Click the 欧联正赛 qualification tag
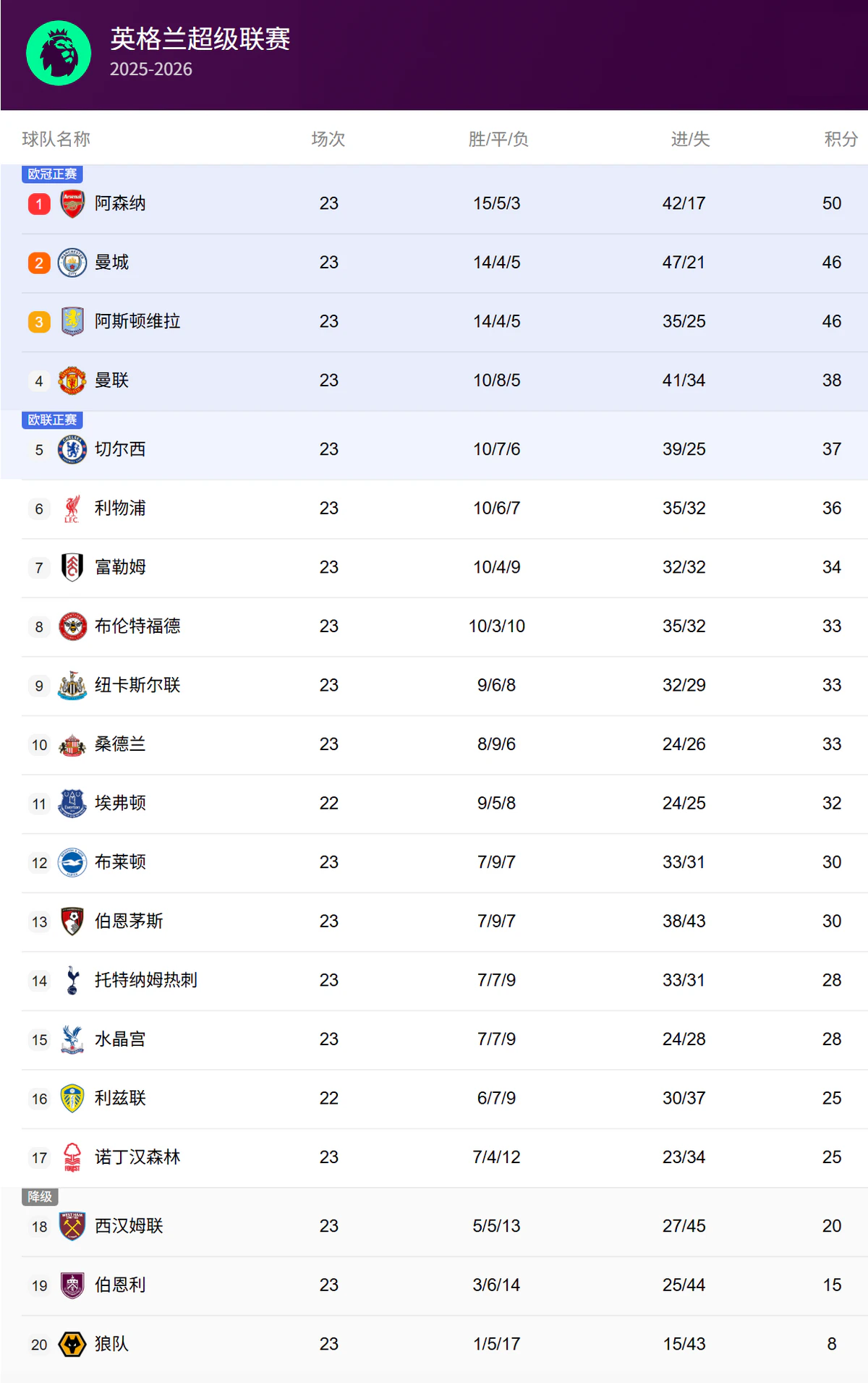 point(52,420)
